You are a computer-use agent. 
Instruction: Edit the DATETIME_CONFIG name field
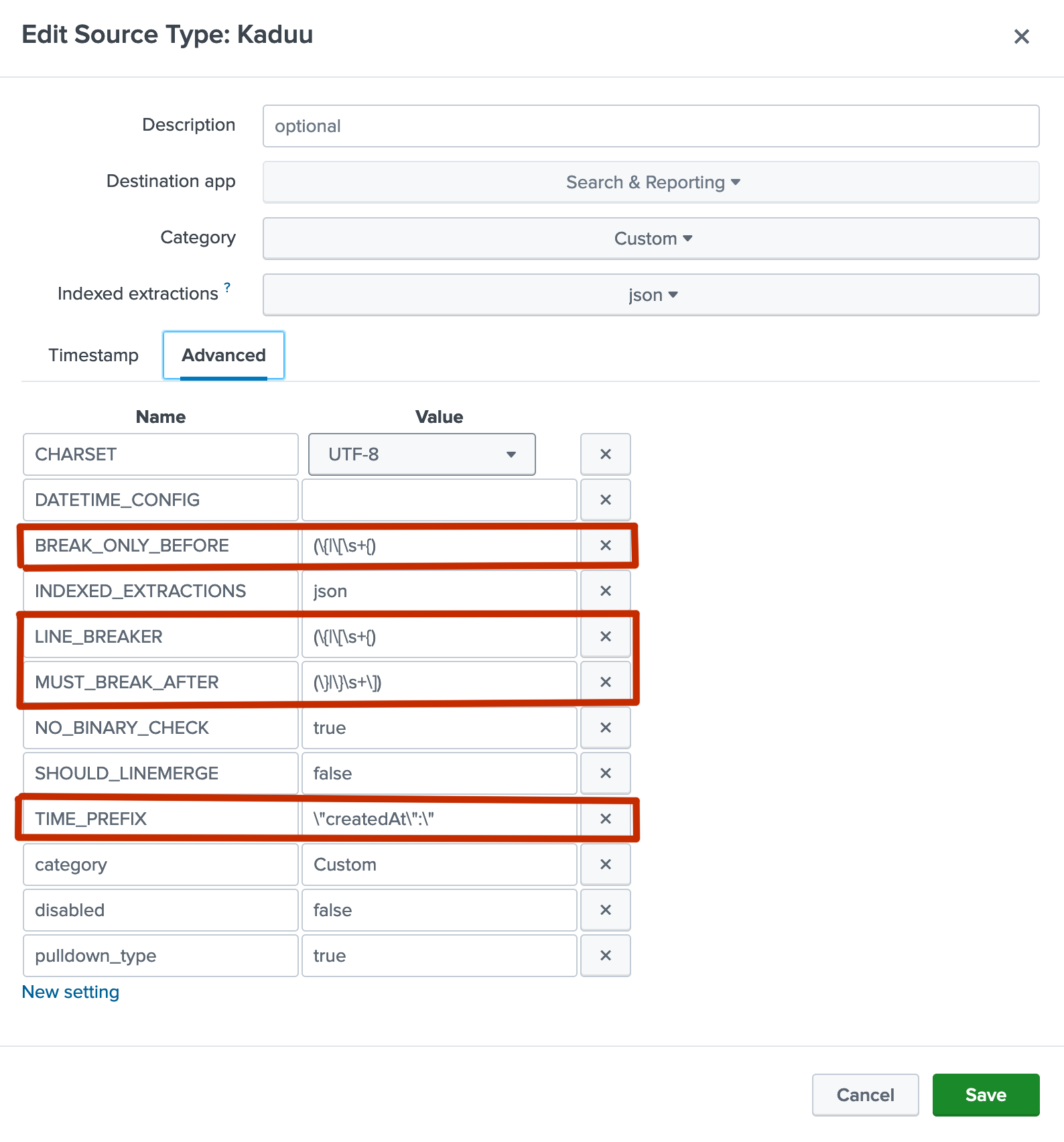pyautogui.click(x=161, y=500)
